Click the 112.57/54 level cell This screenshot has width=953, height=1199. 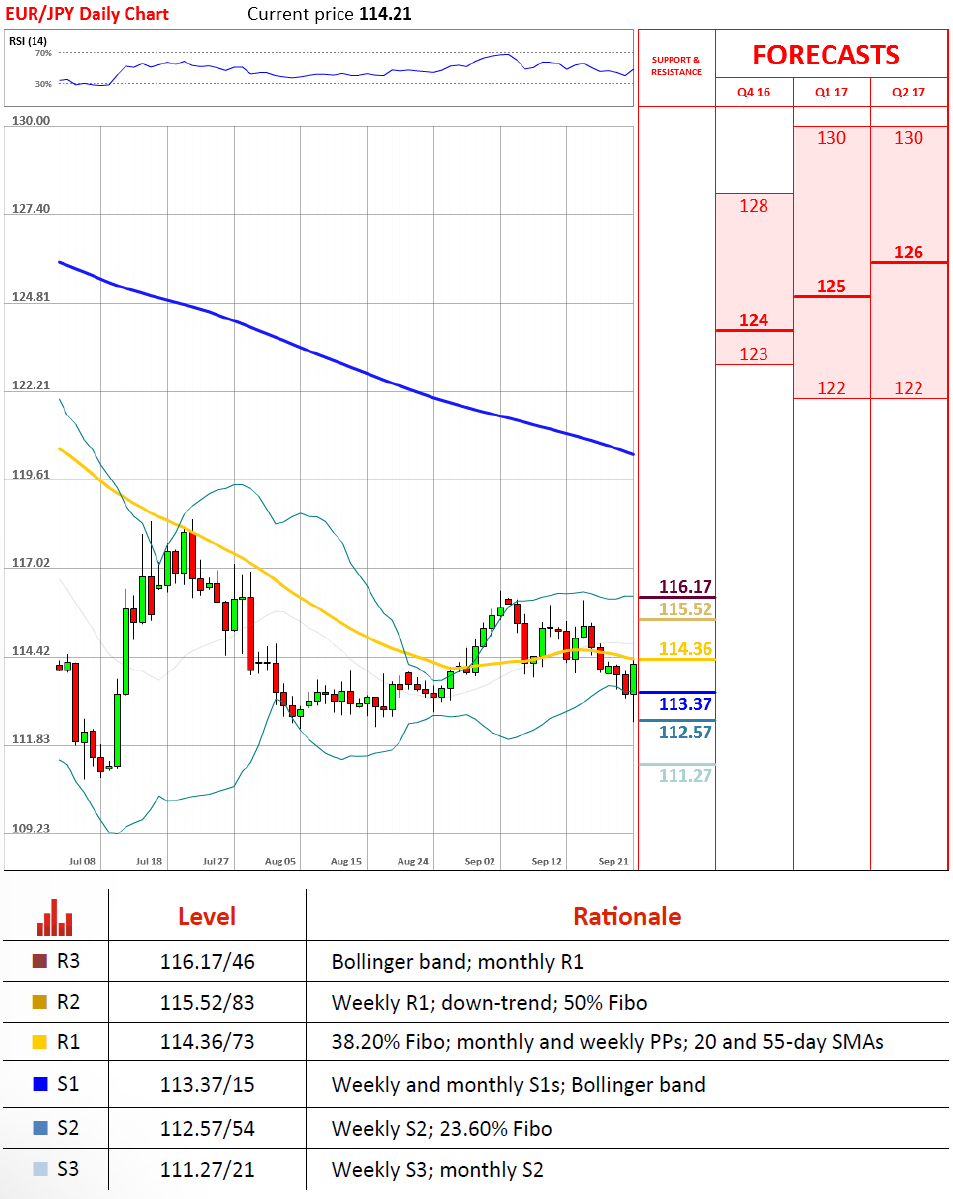[207, 1129]
